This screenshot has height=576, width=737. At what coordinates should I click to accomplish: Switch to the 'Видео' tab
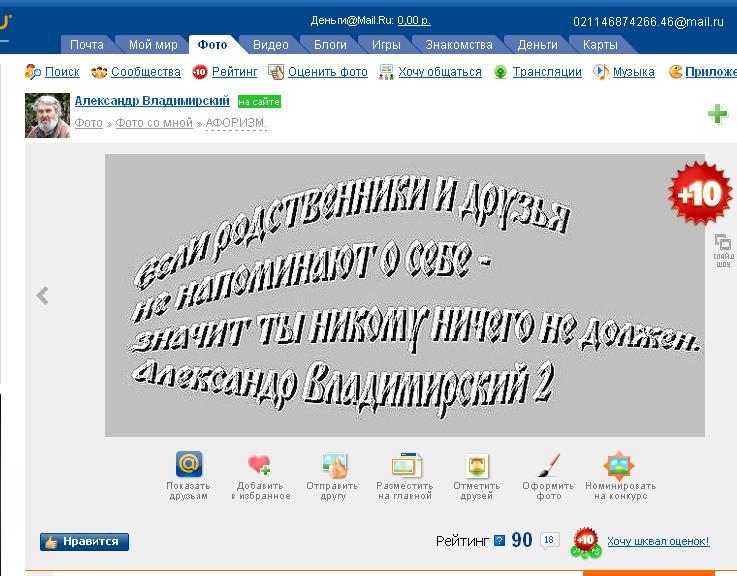270,45
